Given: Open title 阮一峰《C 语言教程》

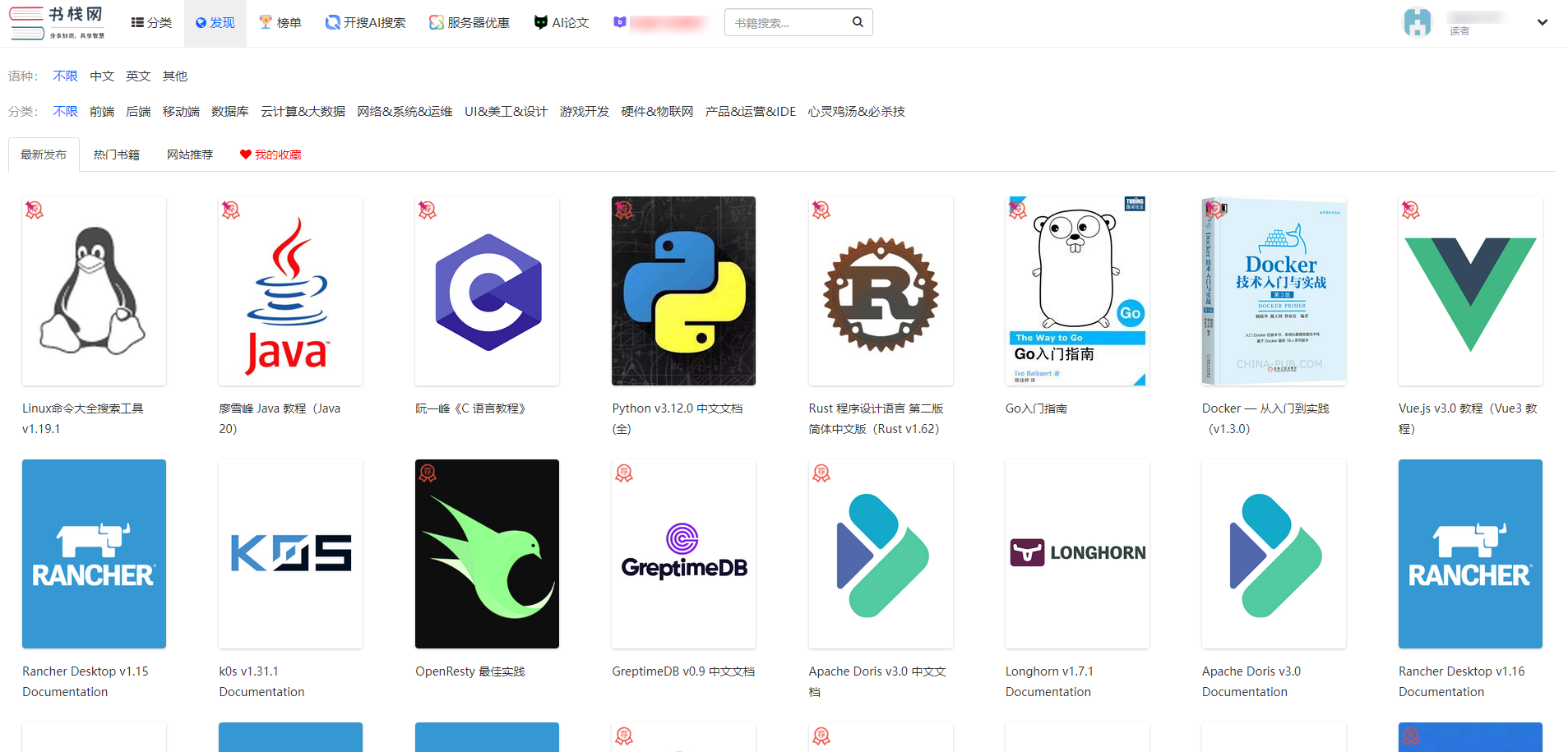Looking at the screenshot, I should pos(470,408).
